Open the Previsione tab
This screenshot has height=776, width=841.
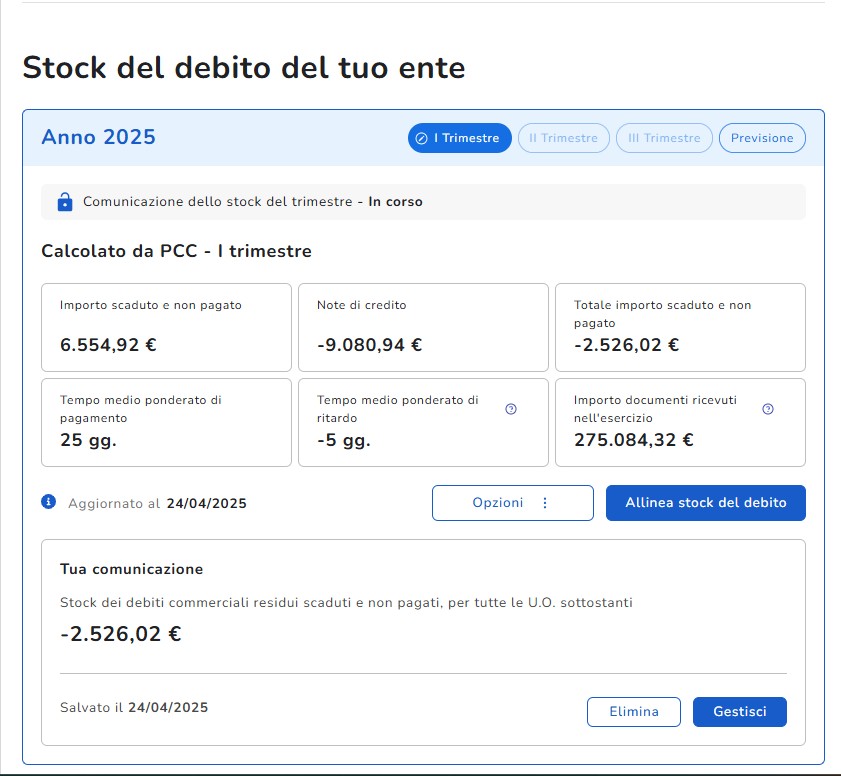click(762, 138)
